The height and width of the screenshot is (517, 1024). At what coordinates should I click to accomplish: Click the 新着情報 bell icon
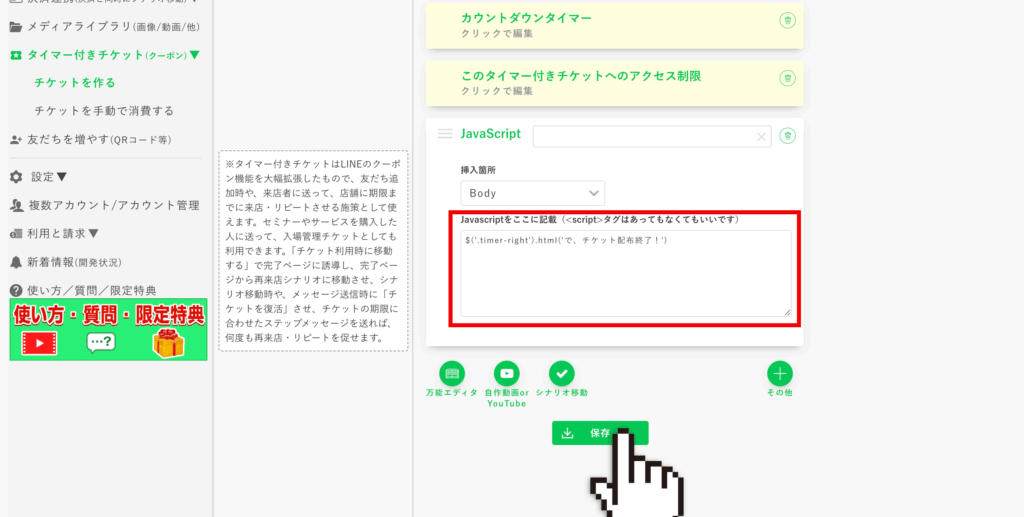click(x=16, y=262)
